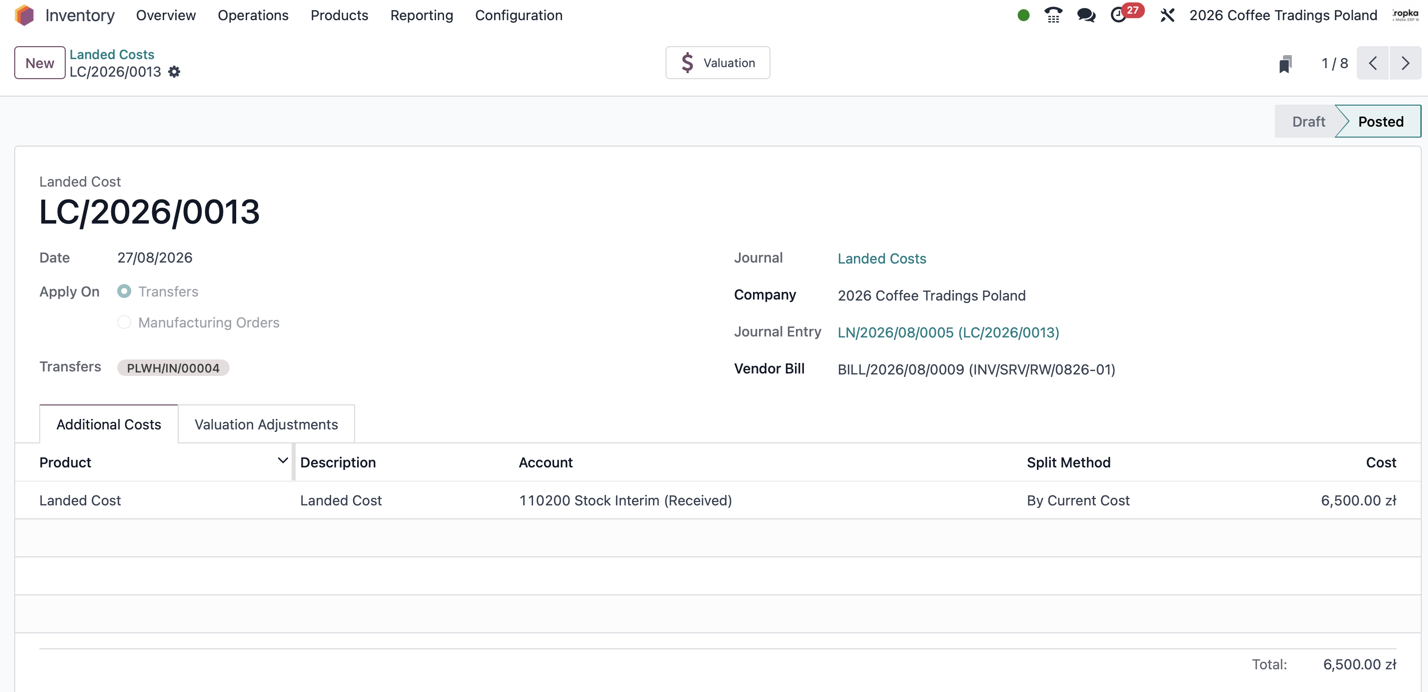Click the PLWH/IN/00004 transfer tag
Viewport: 1428px width, 692px height.
coord(173,368)
